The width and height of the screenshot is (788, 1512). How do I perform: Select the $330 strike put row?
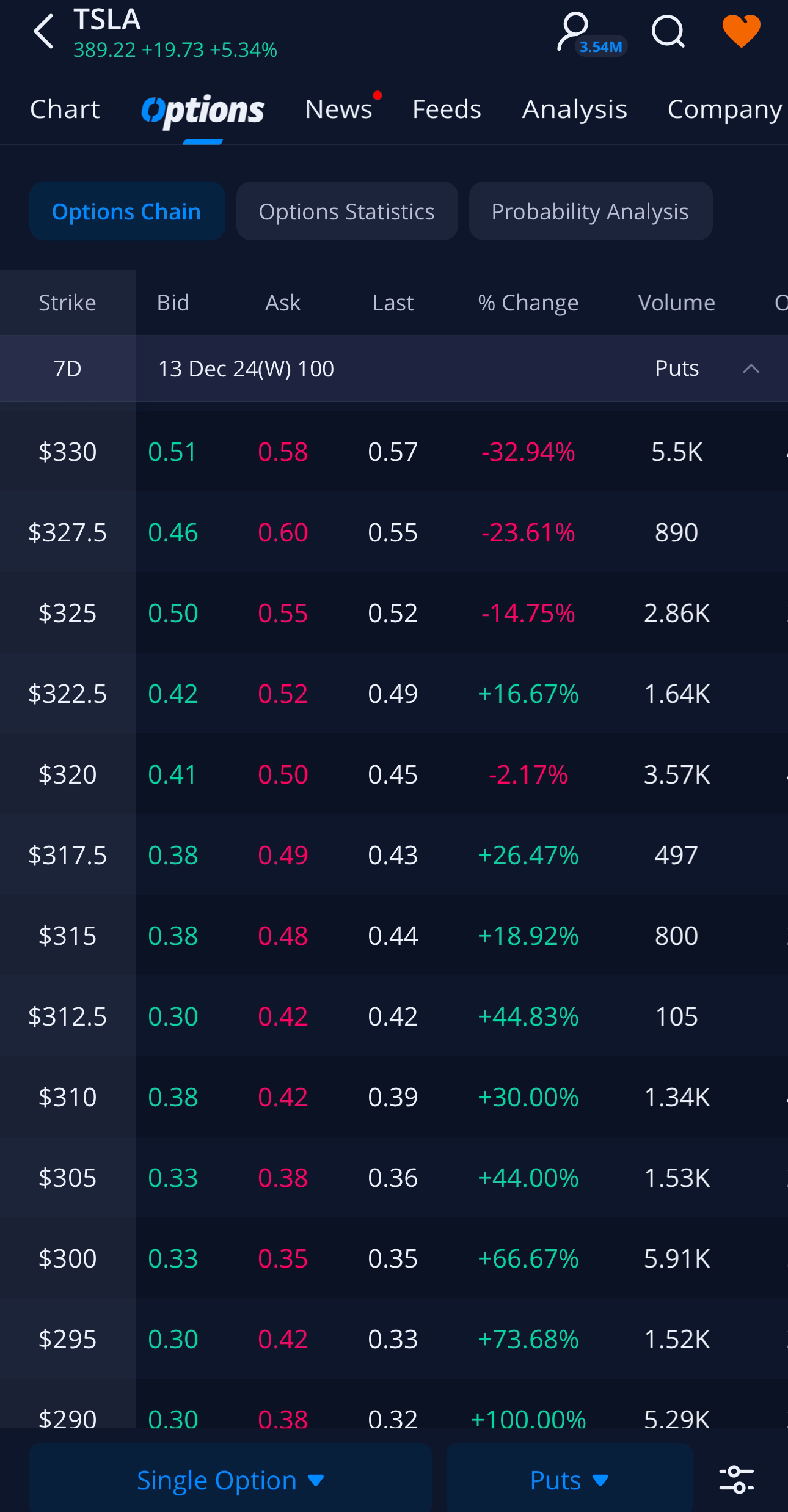(393, 452)
